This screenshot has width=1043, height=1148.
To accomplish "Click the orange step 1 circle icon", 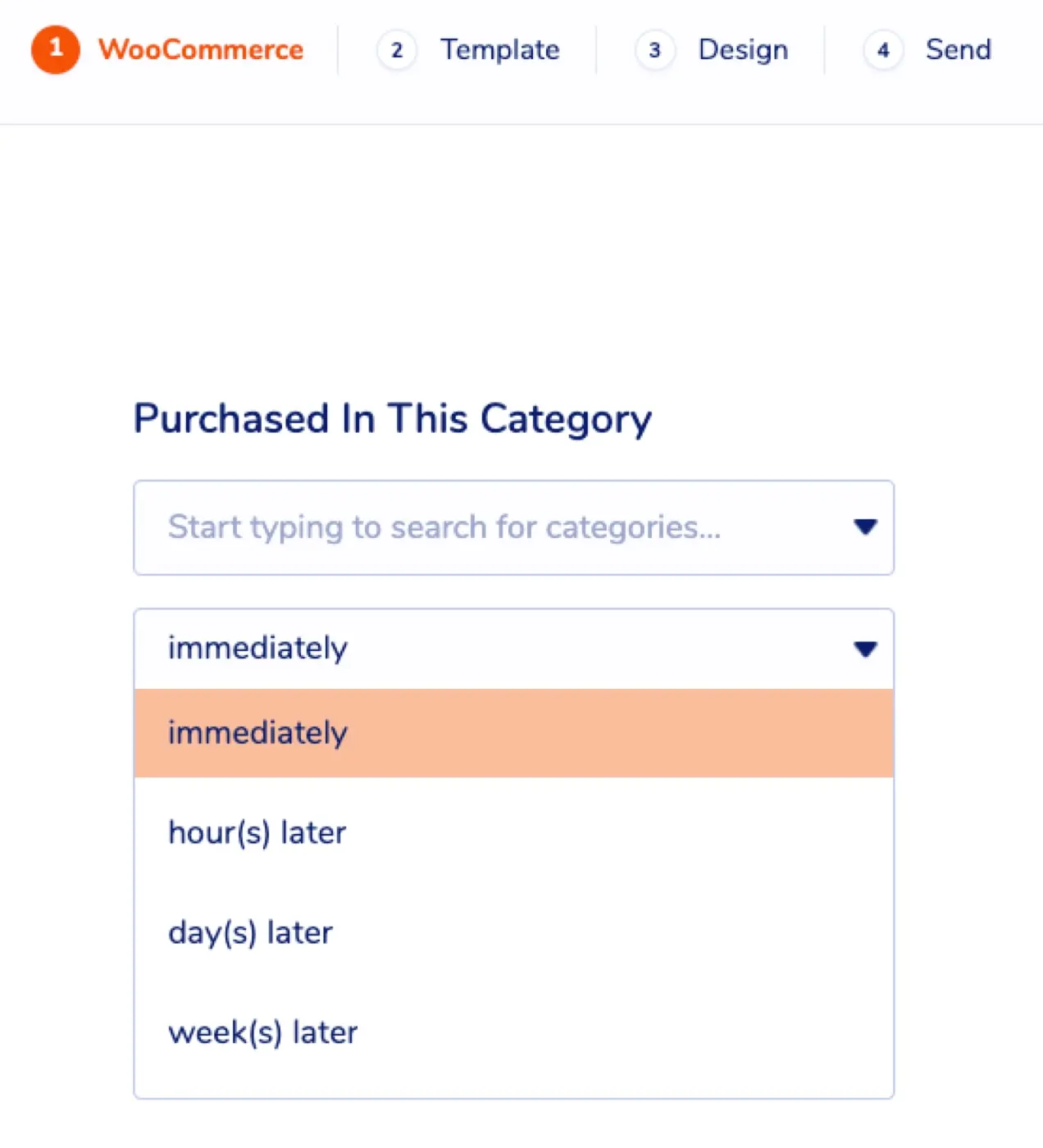I will (x=56, y=49).
